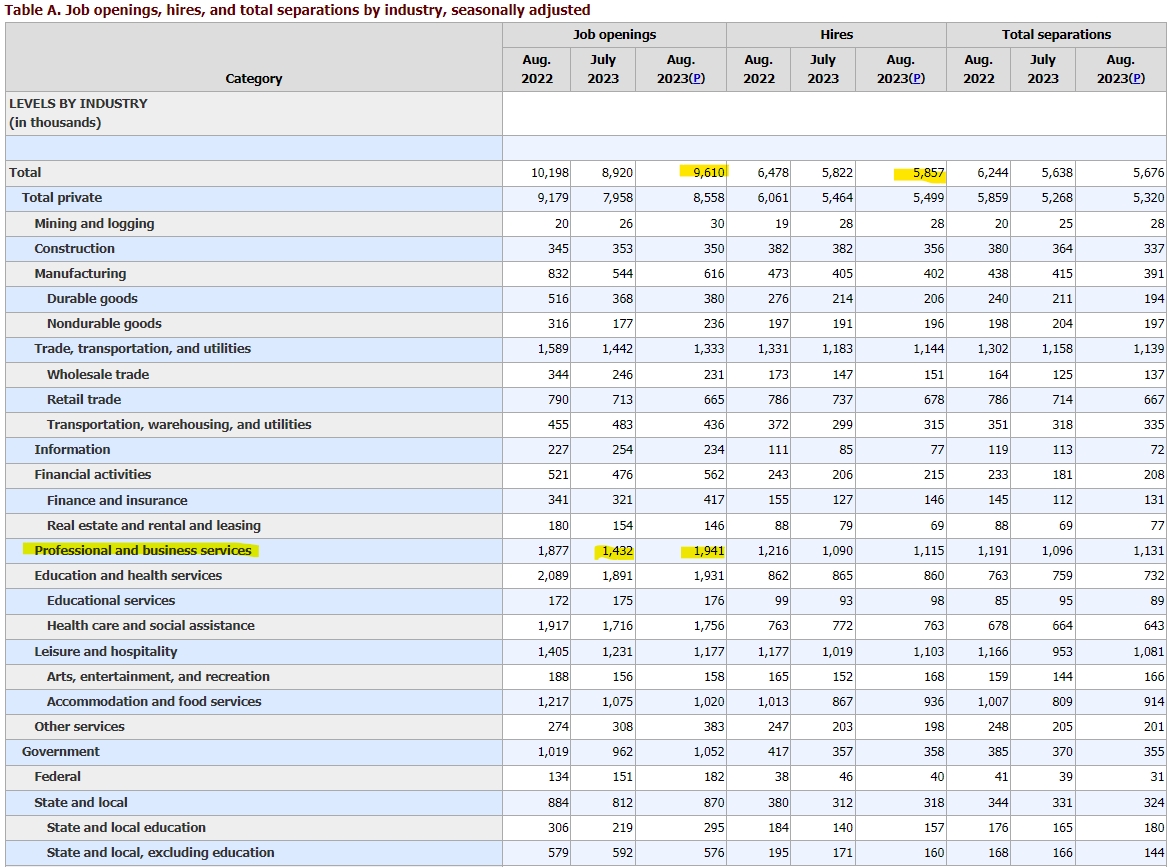The width and height of the screenshot is (1171, 867).
Task: Click the Total separations column group header
Action: pyautogui.click(x=1056, y=34)
